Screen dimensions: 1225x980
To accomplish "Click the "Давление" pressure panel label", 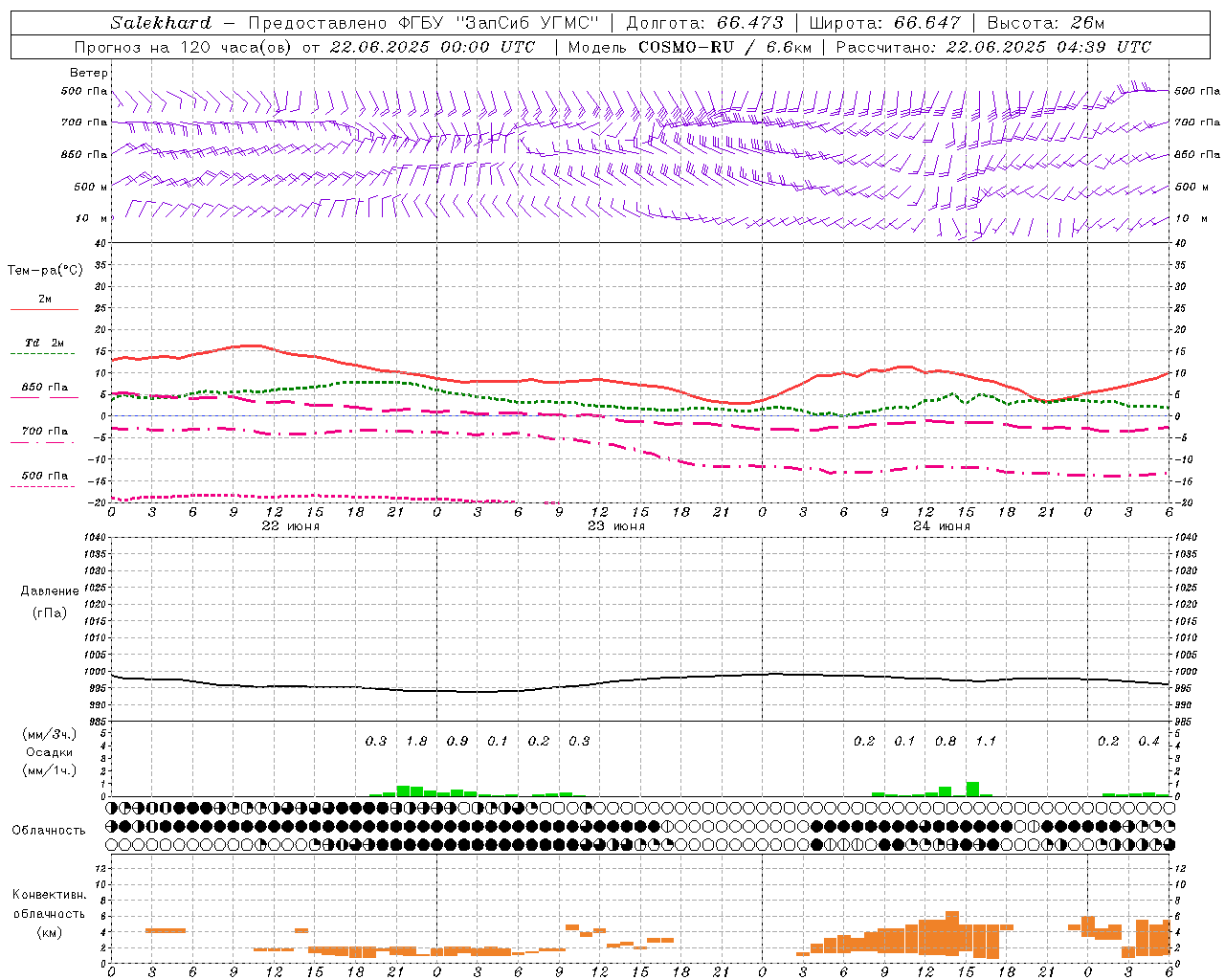I will pyautogui.click(x=50, y=591).
